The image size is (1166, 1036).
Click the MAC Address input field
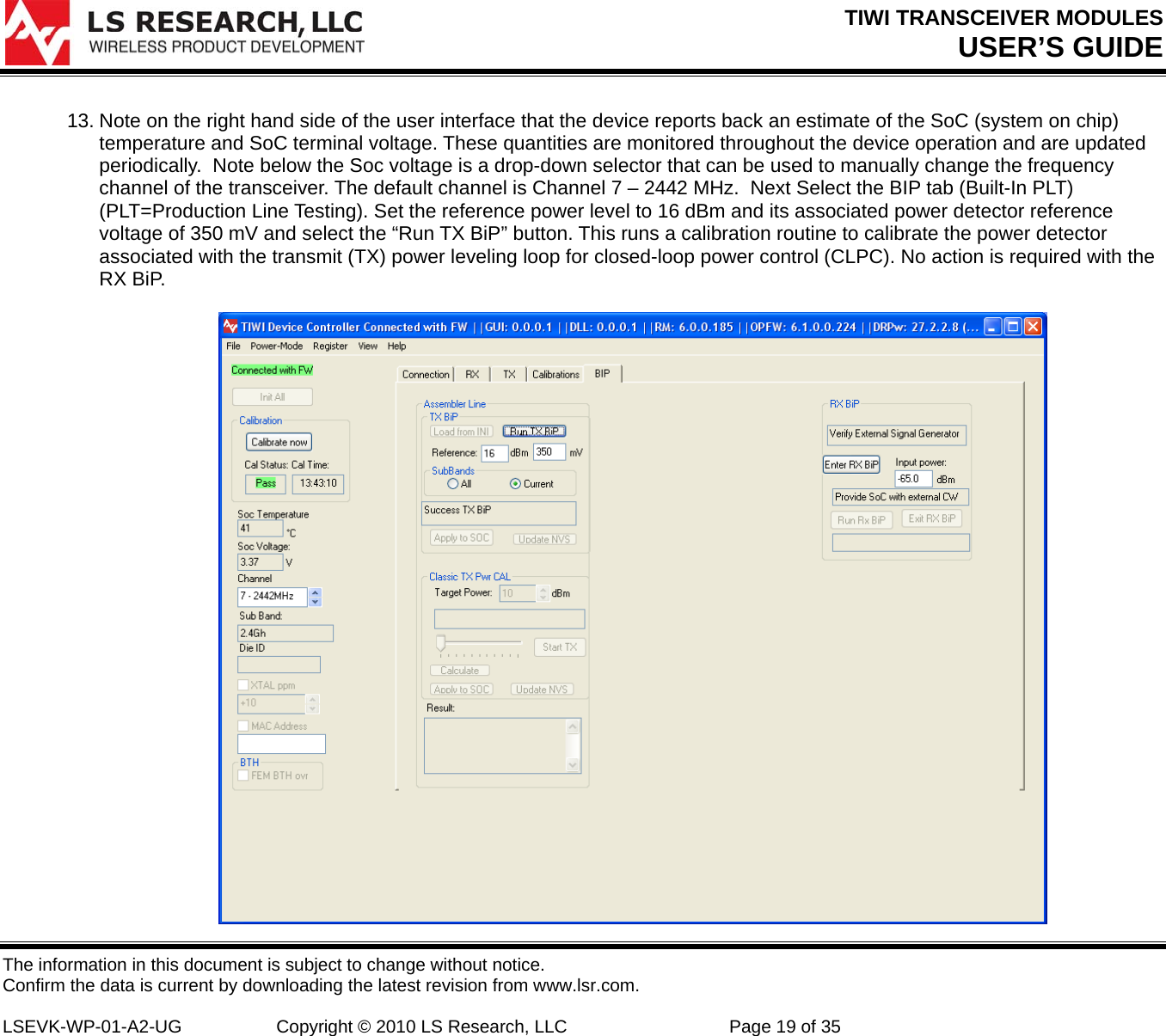pos(282,745)
